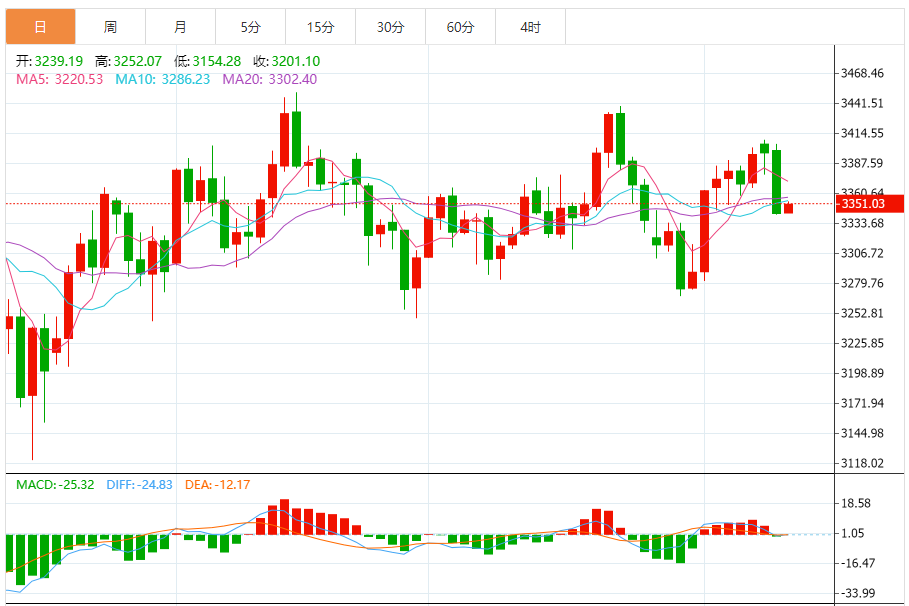Click the high price value 3252.07
This screenshot has height=606, width=909.
137,61
